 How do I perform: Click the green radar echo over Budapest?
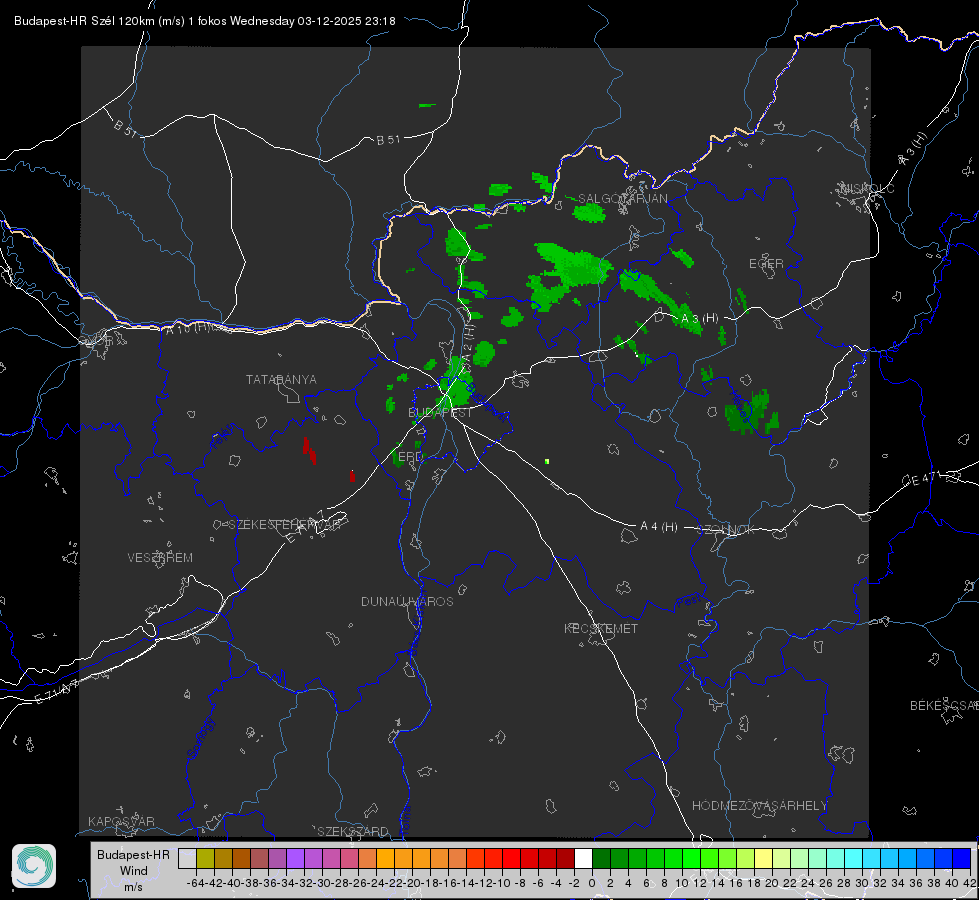pyautogui.click(x=456, y=382)
